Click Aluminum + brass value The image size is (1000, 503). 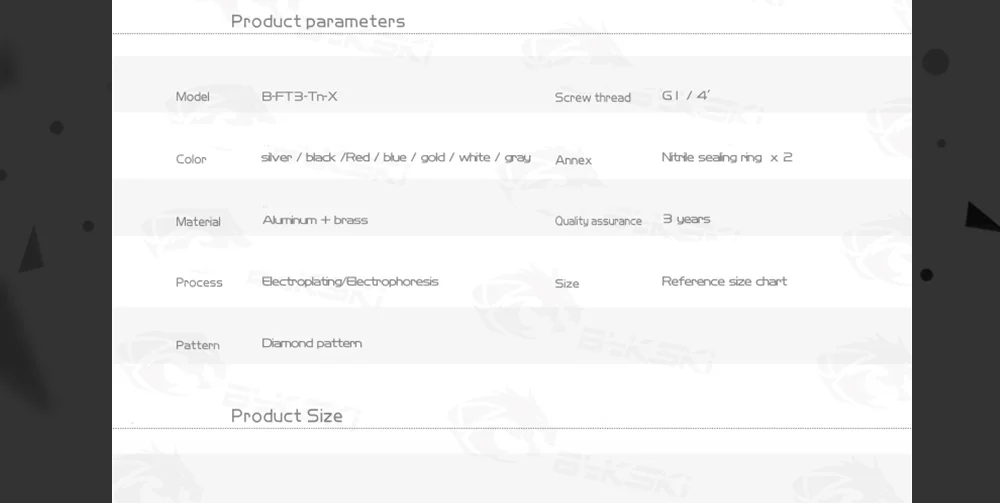[315, 220]
